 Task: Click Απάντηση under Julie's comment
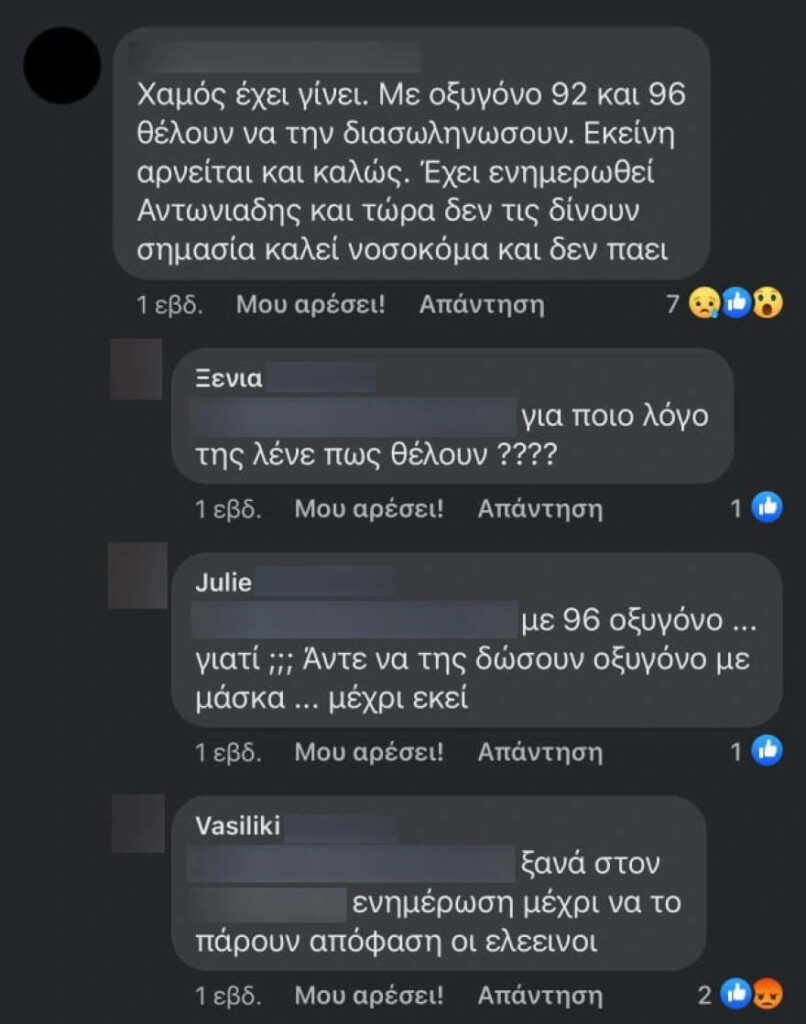540,752
